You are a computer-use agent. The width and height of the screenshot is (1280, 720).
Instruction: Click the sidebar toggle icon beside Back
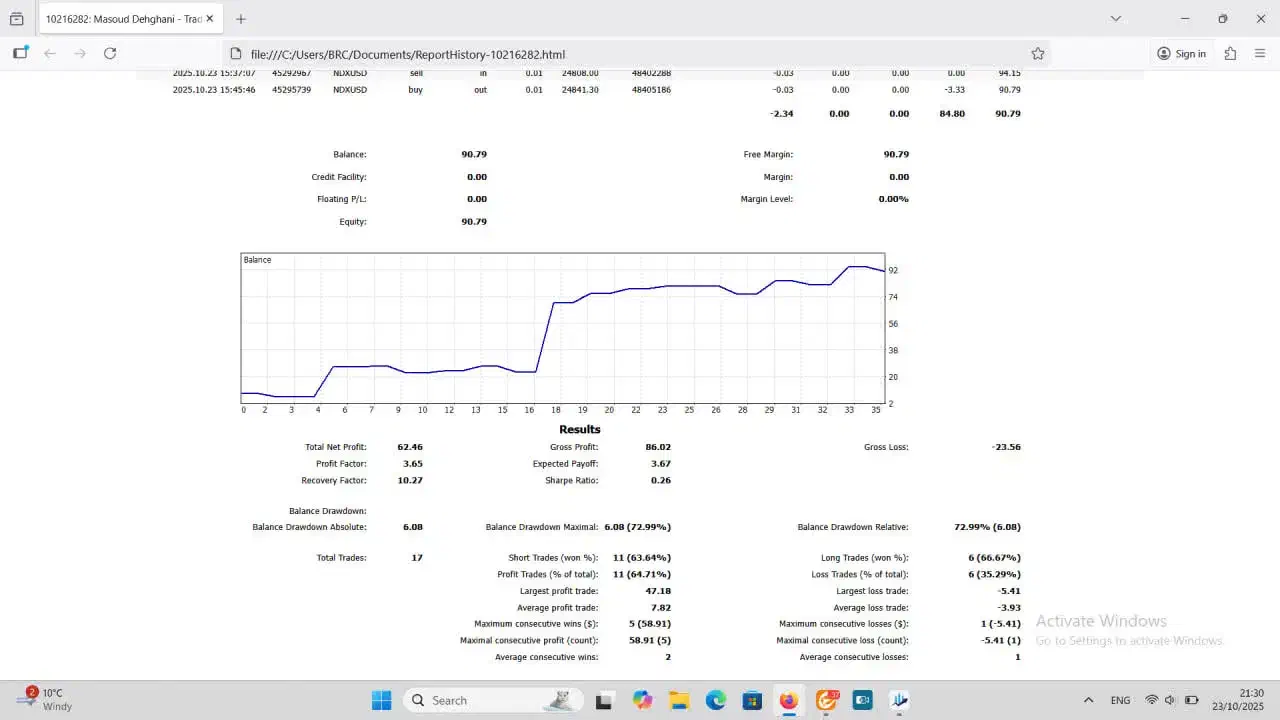[20, 54]
